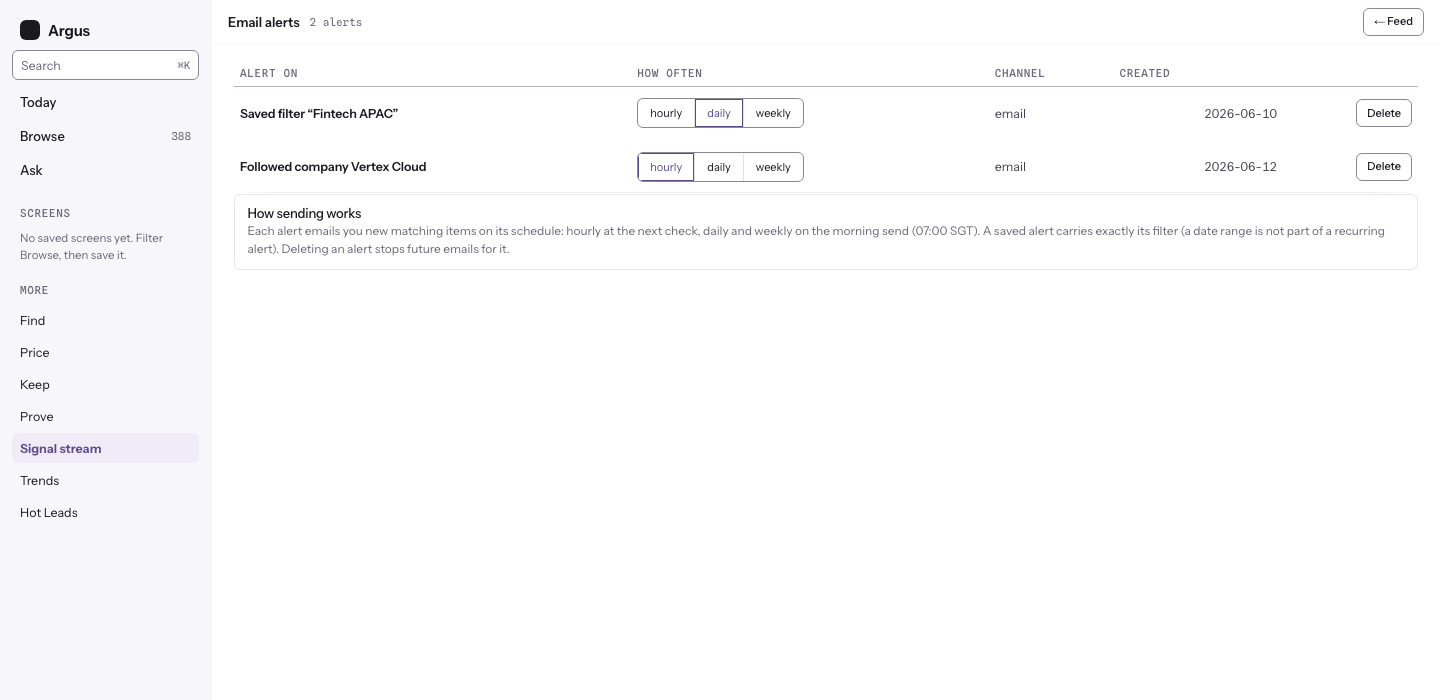Set Vertex Cloud alert to weekly
Screen dimensions: 1440x700
click(773, 167)
